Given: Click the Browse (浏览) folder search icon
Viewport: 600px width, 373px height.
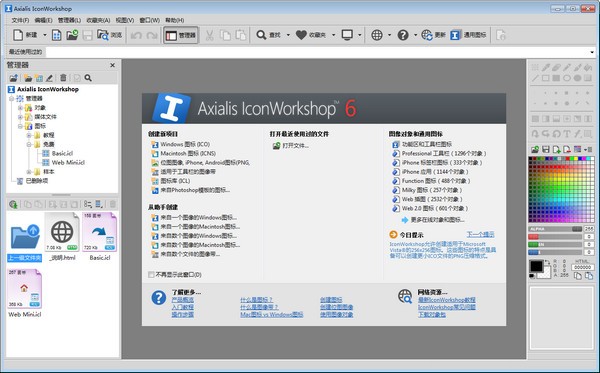Looking at the screenshot, I should pos(103,35).
